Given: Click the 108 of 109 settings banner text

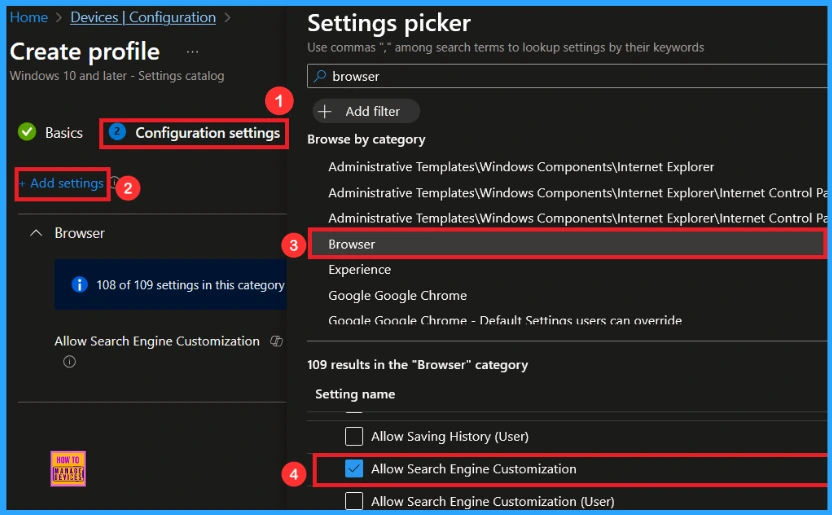Looking at the screenshot, I should [190, 285].
